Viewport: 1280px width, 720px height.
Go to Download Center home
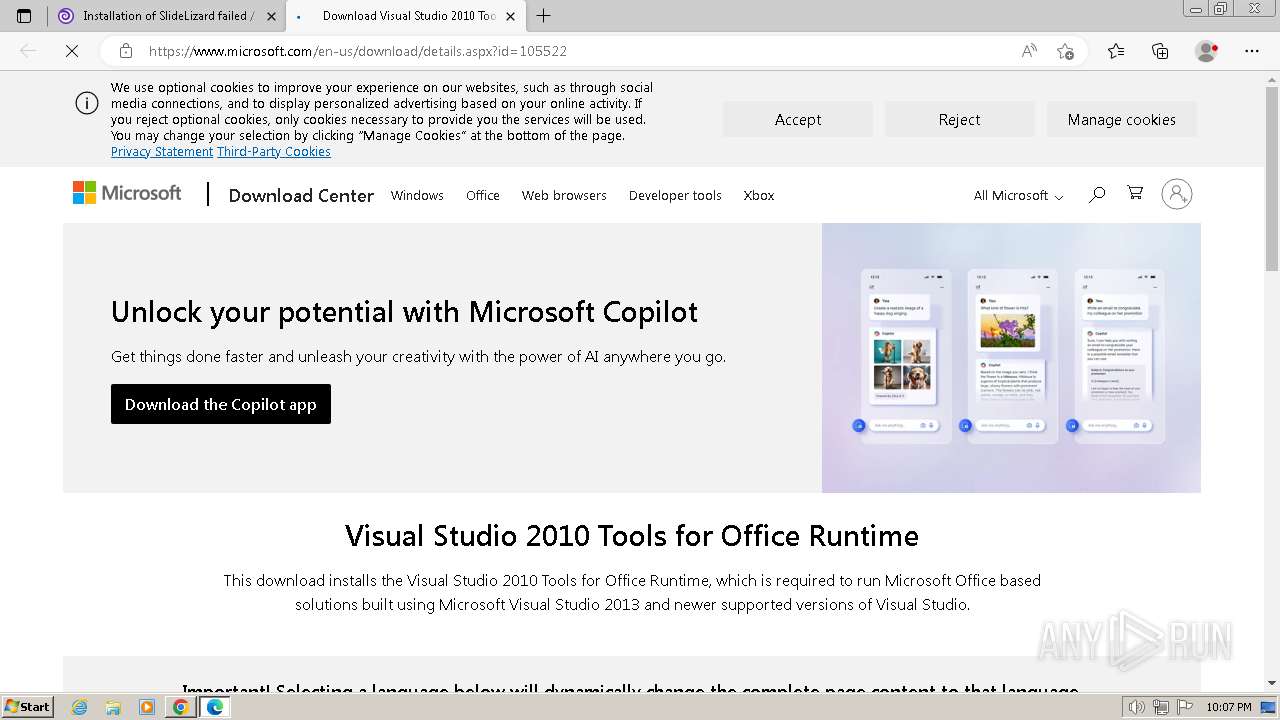301,196
